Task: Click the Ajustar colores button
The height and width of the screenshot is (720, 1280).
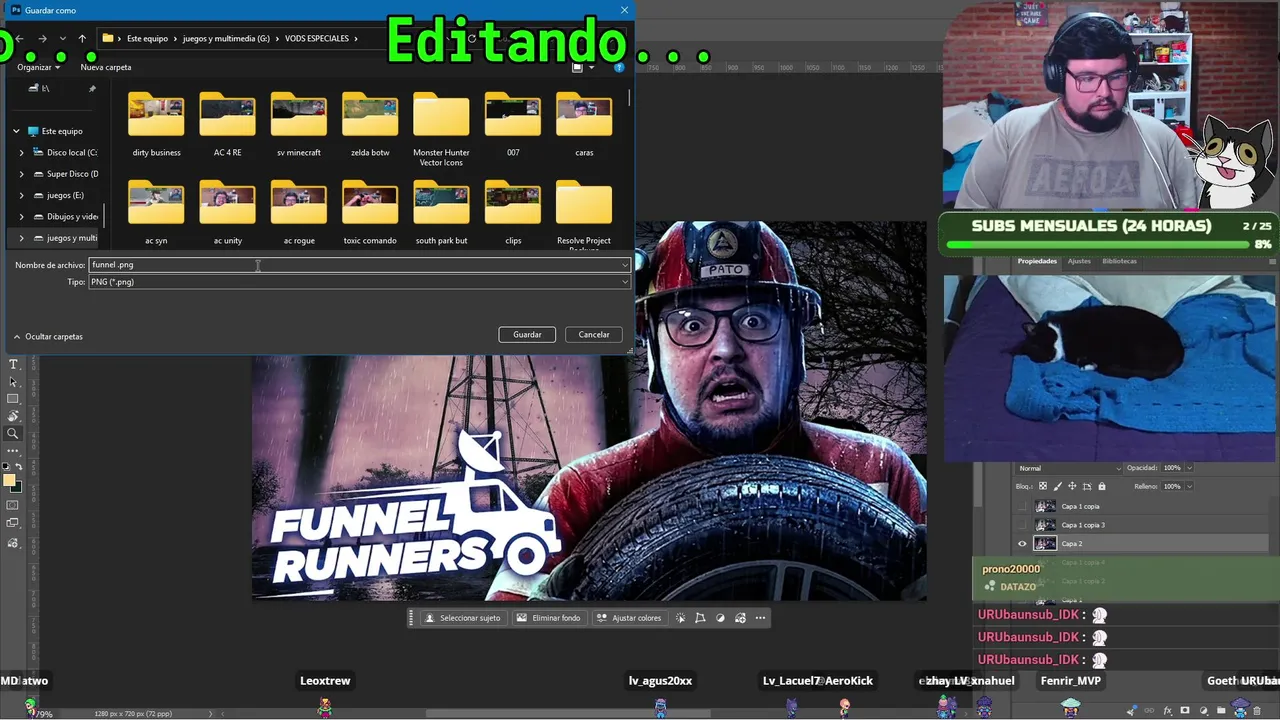Action: 629,618
